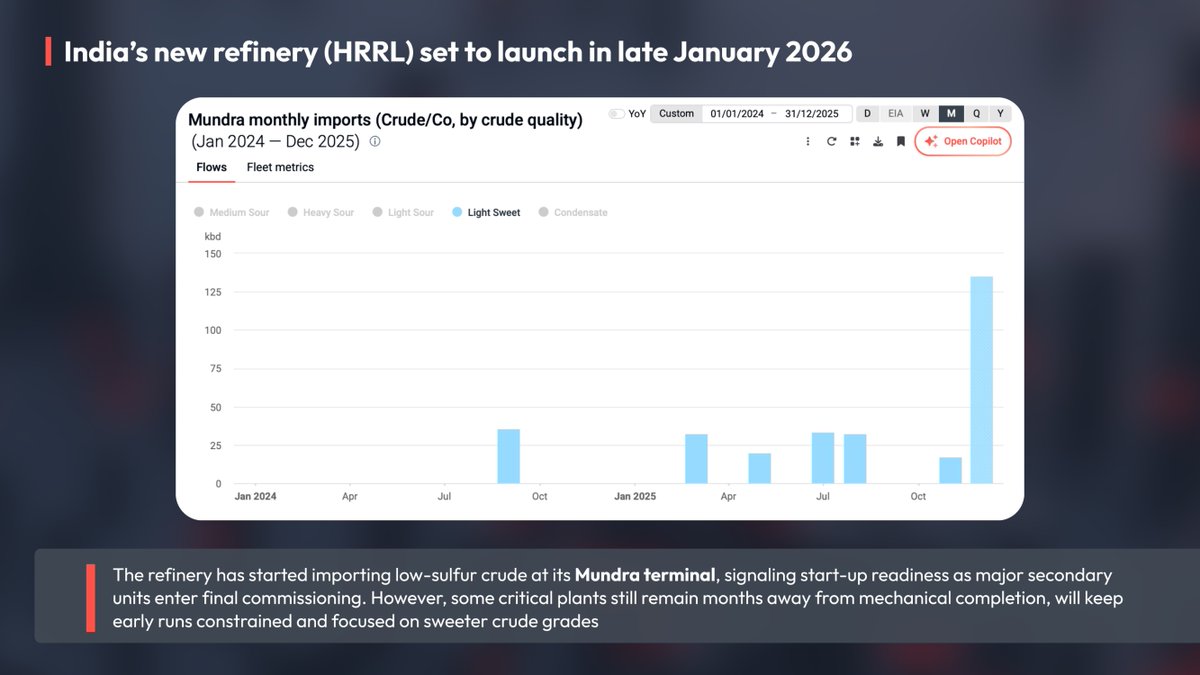This screenshot has width=1200, height=675.
Task: Toggle Light Sour legend series
Action: pyautogui.click(x=403, y=212)
